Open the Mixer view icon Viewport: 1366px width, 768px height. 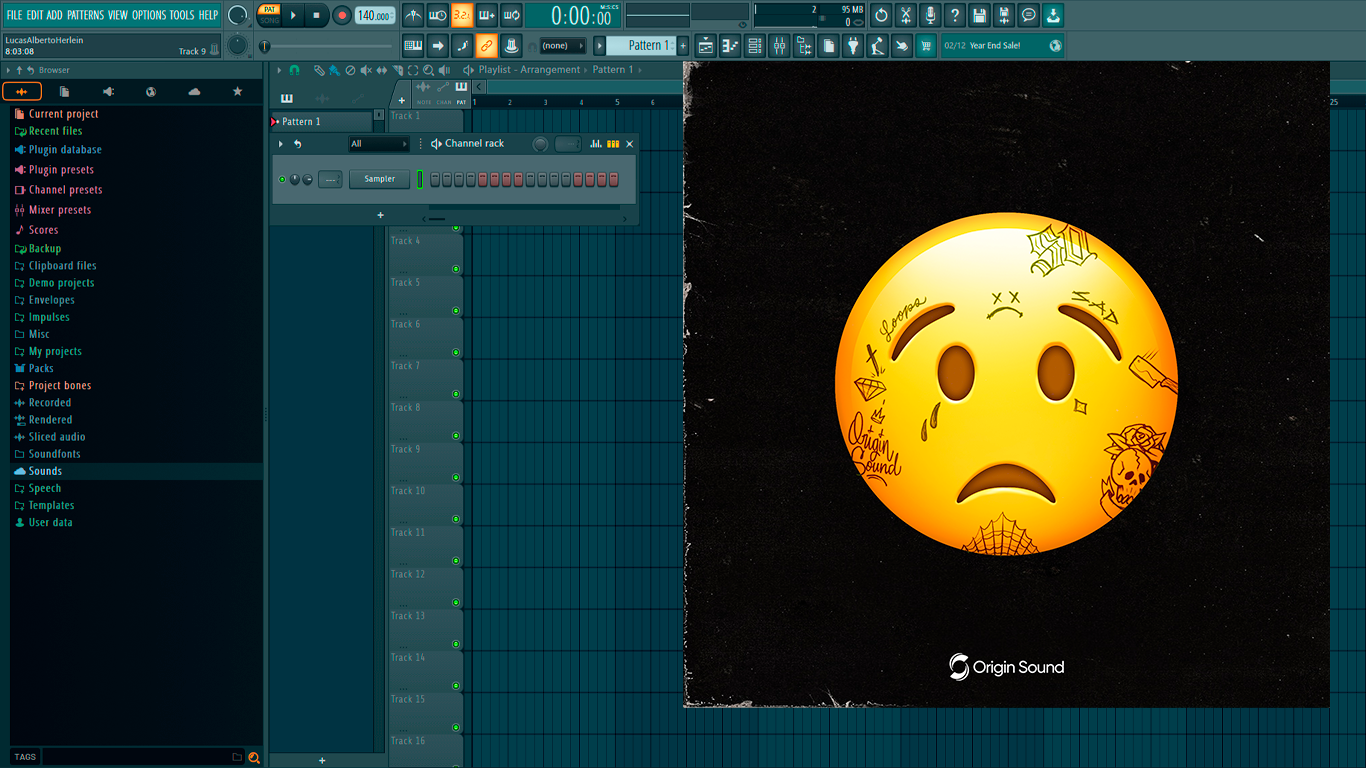point(779,45)
